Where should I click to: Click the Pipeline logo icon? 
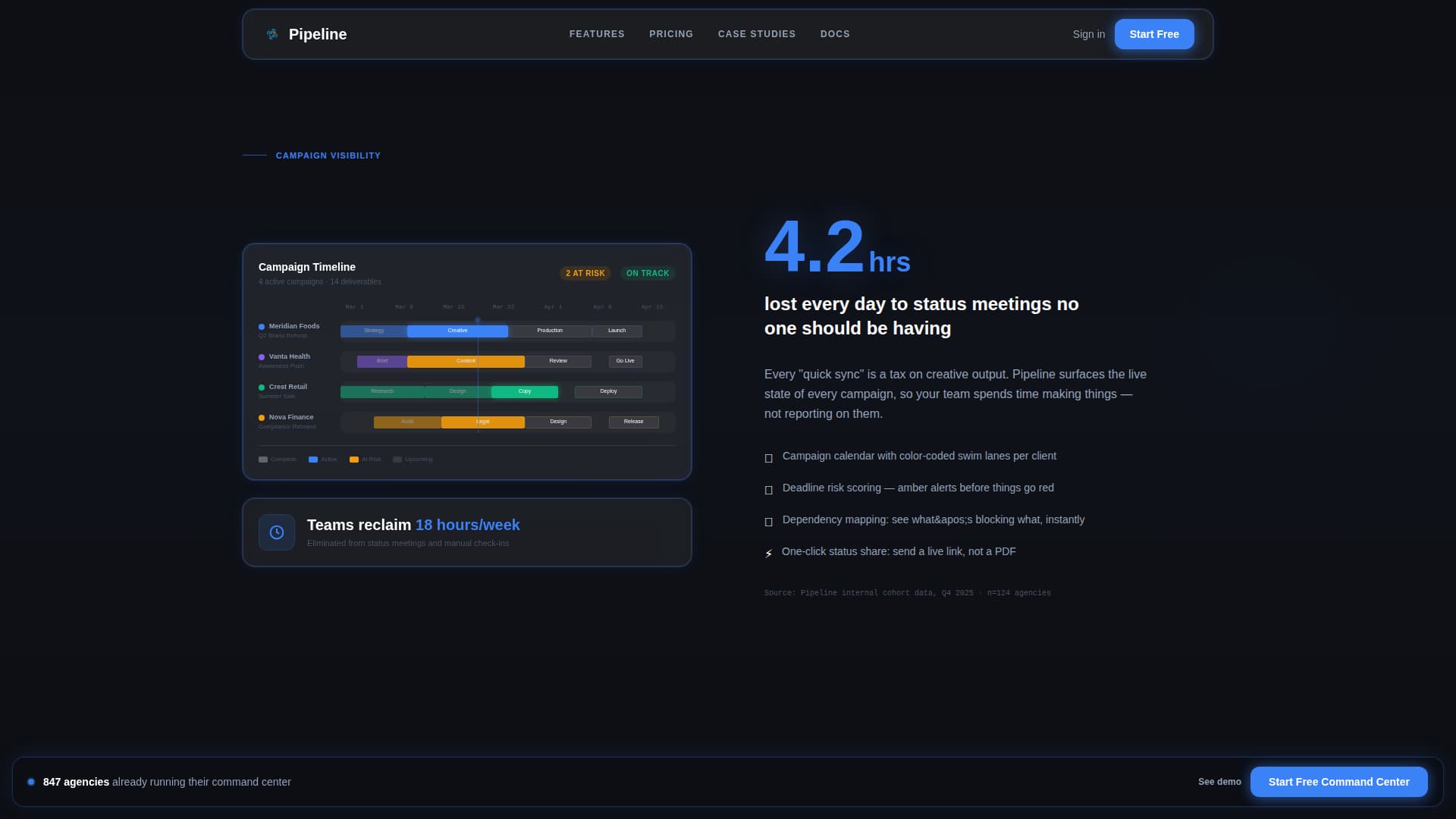tap(272, 34)
